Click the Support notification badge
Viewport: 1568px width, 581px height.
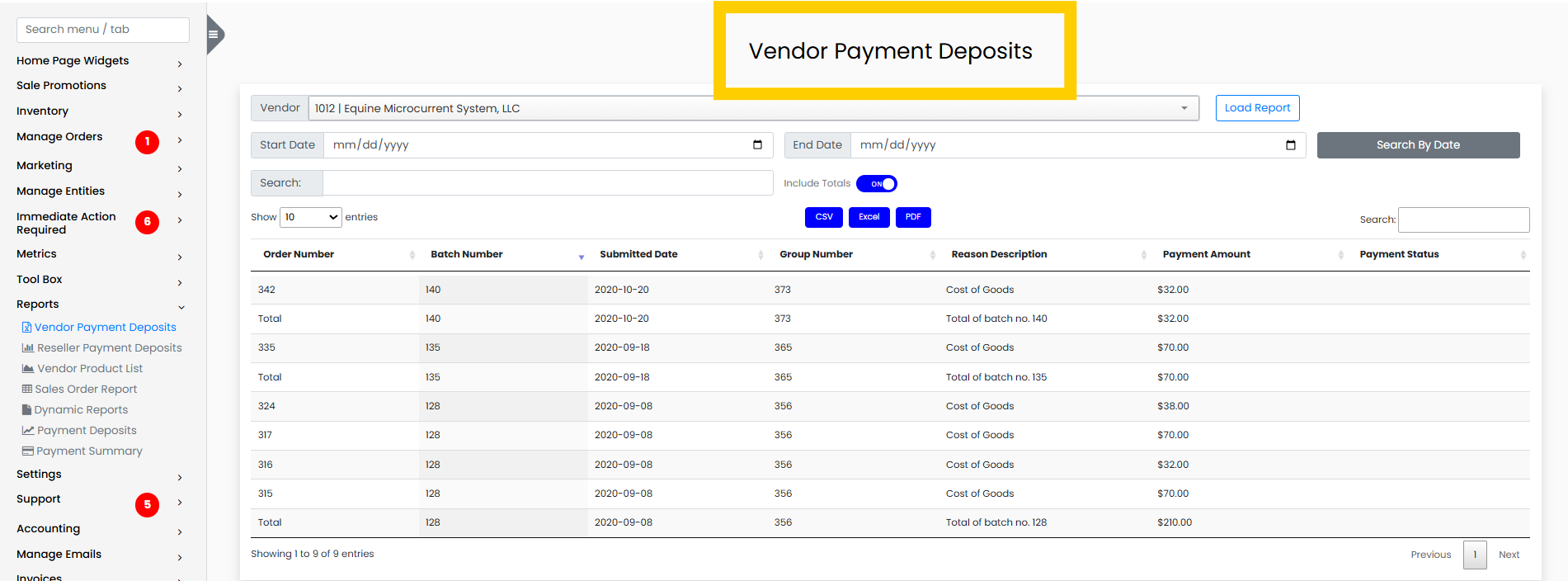147,504
